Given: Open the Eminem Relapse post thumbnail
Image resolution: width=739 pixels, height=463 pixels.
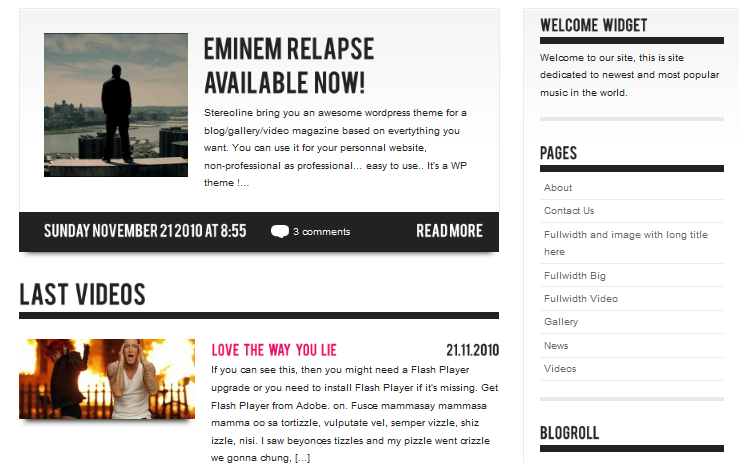Looking at the screenshot, I should 116,105.
